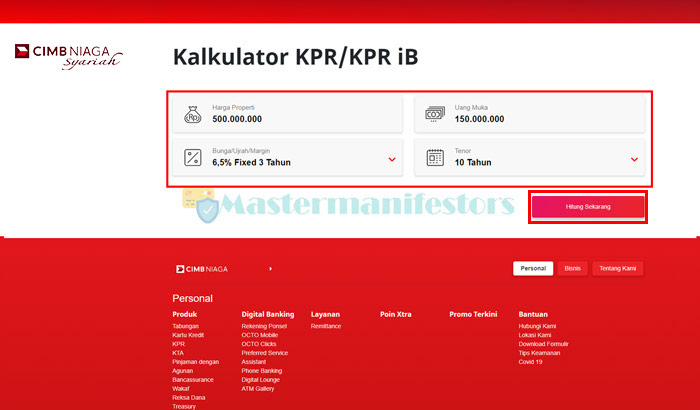700x410 pixels.
Task: Open the Rekening Ponsel link
Action: pos(264,326)
